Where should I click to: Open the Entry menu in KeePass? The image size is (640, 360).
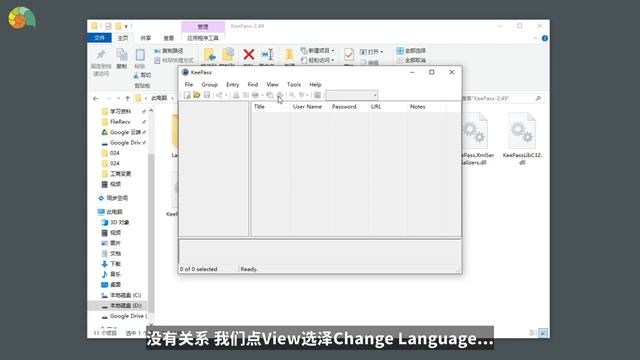coord(233,84)
